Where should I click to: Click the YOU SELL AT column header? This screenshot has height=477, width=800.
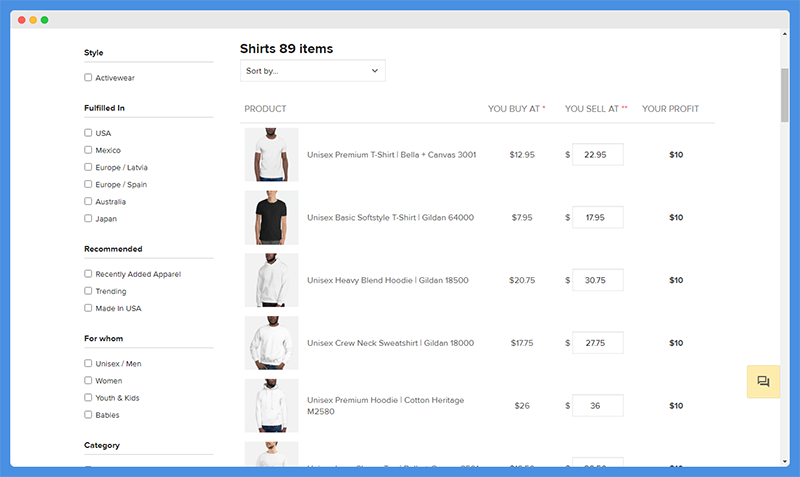pyautogui.click(x=596, y=109)
